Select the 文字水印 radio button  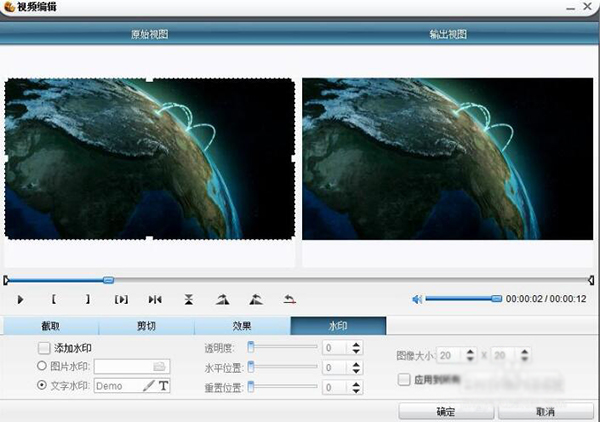[x=42, y=385]
